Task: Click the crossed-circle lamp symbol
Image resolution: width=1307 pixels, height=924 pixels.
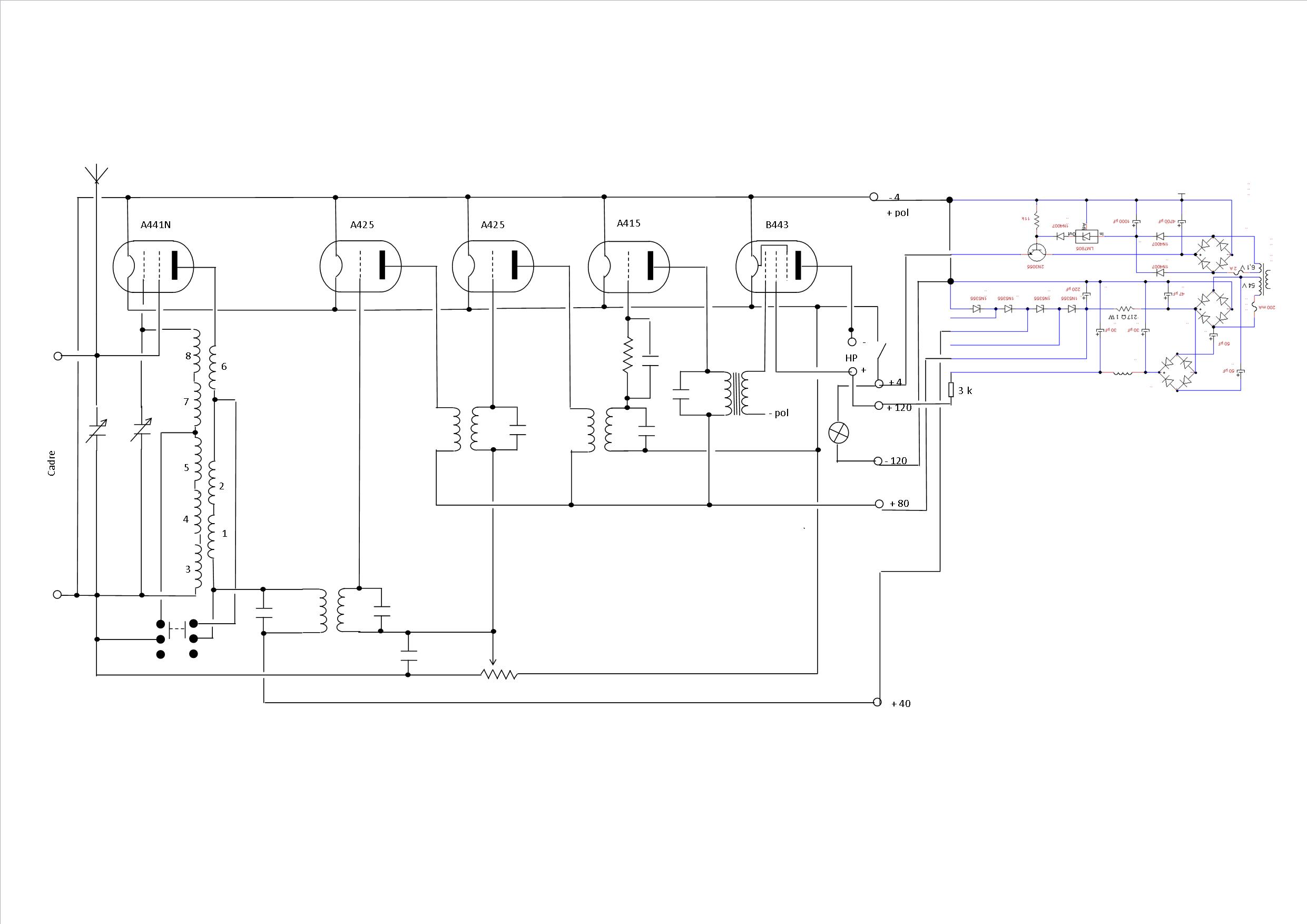Action: (839, 432)
